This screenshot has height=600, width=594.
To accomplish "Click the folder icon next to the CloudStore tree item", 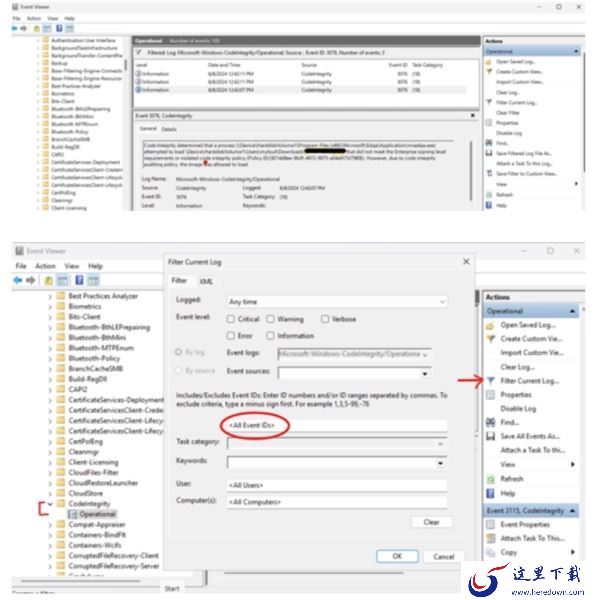I will (60, 493).
